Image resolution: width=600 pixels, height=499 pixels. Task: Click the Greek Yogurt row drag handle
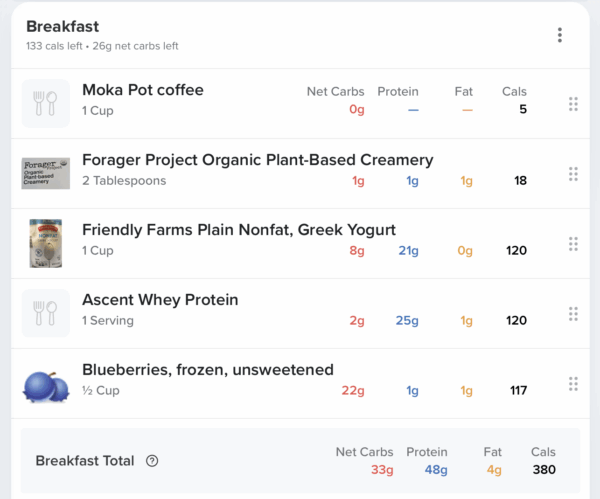tap(573, 244)
